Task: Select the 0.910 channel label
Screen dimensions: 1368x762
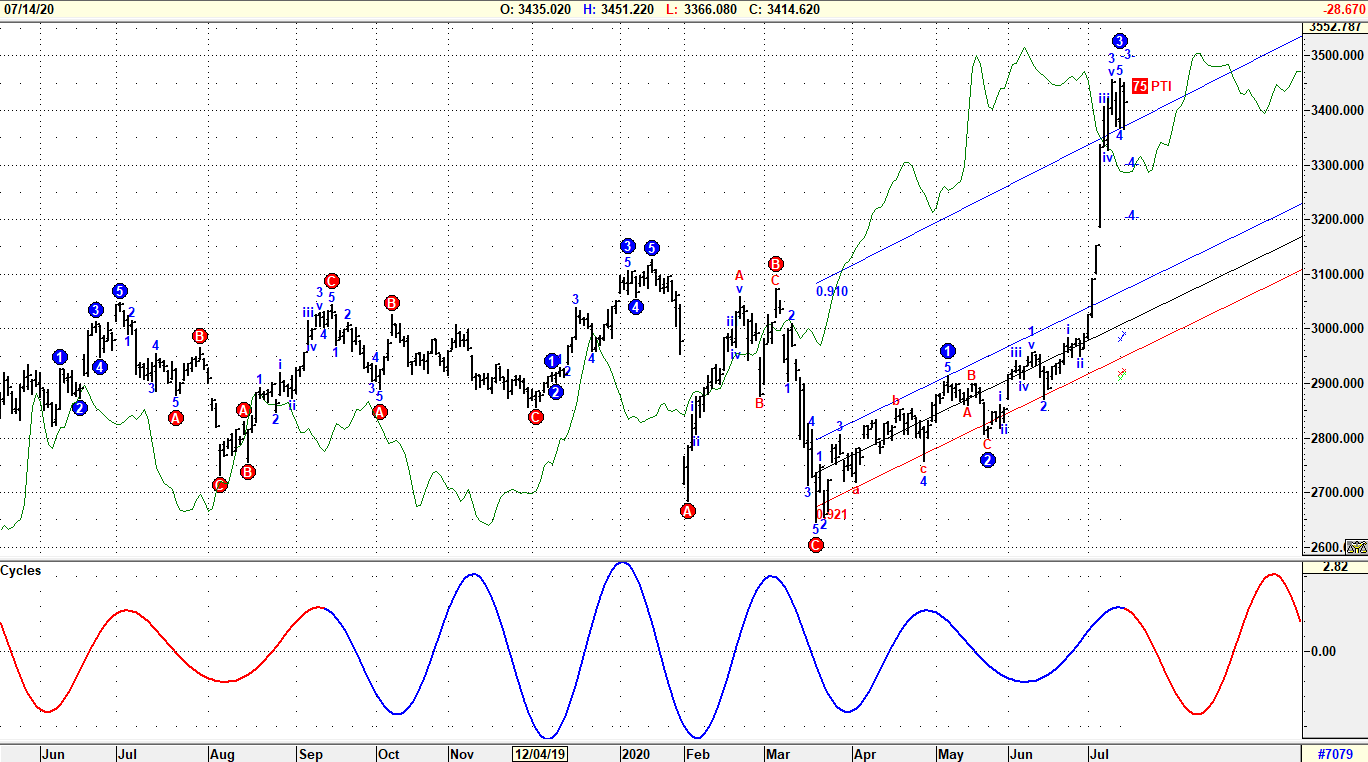Action: (832, 292)
